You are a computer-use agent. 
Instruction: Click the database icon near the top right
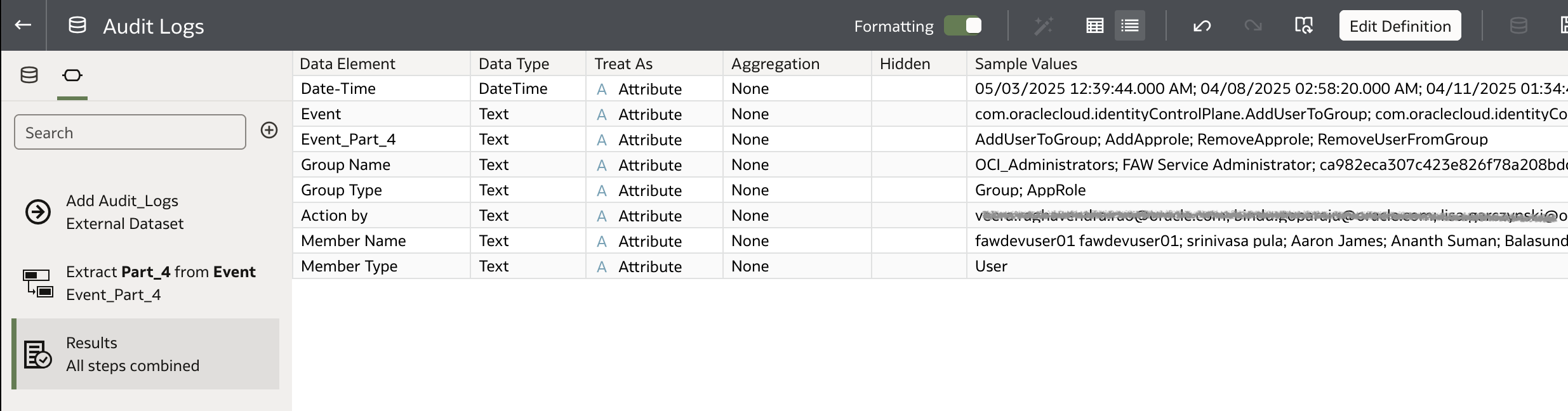pyautogui.click(x=1518, y=25)
